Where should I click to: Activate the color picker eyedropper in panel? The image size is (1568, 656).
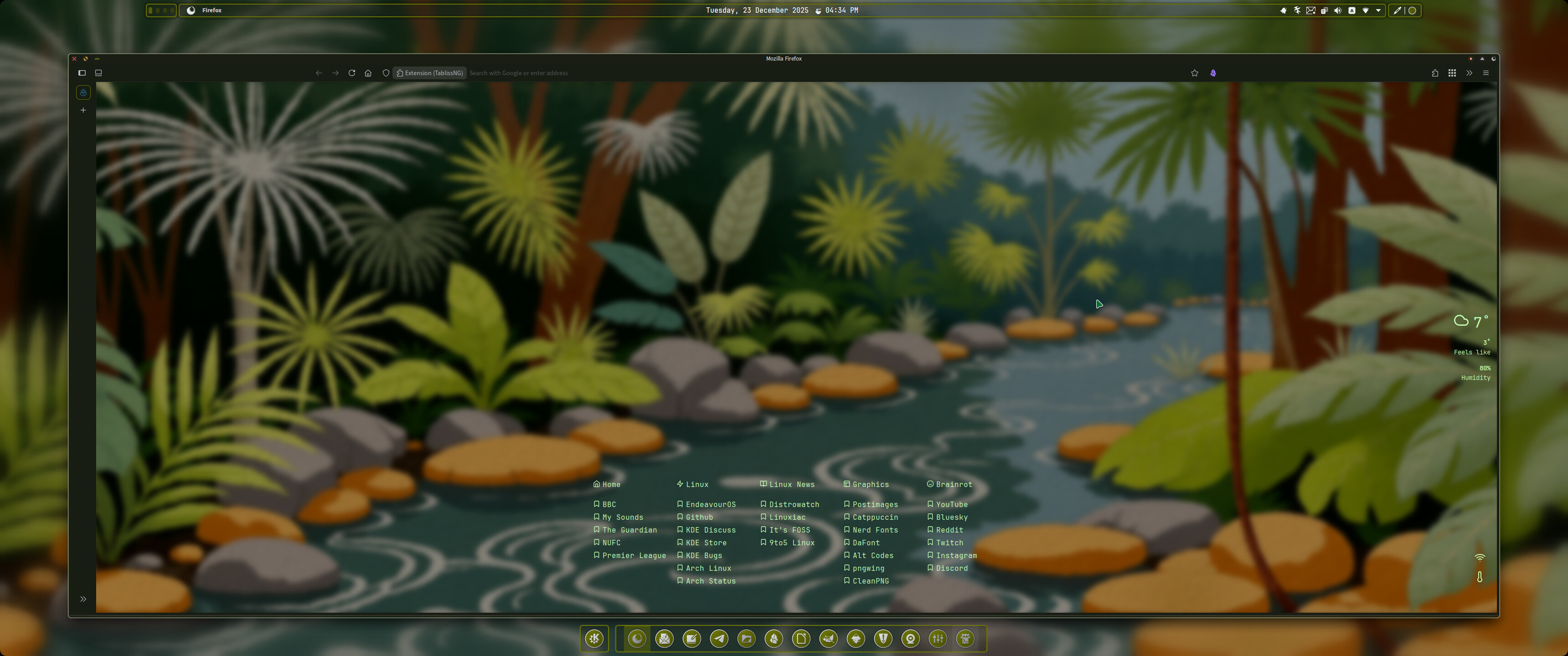click(x=1398, y=10)
